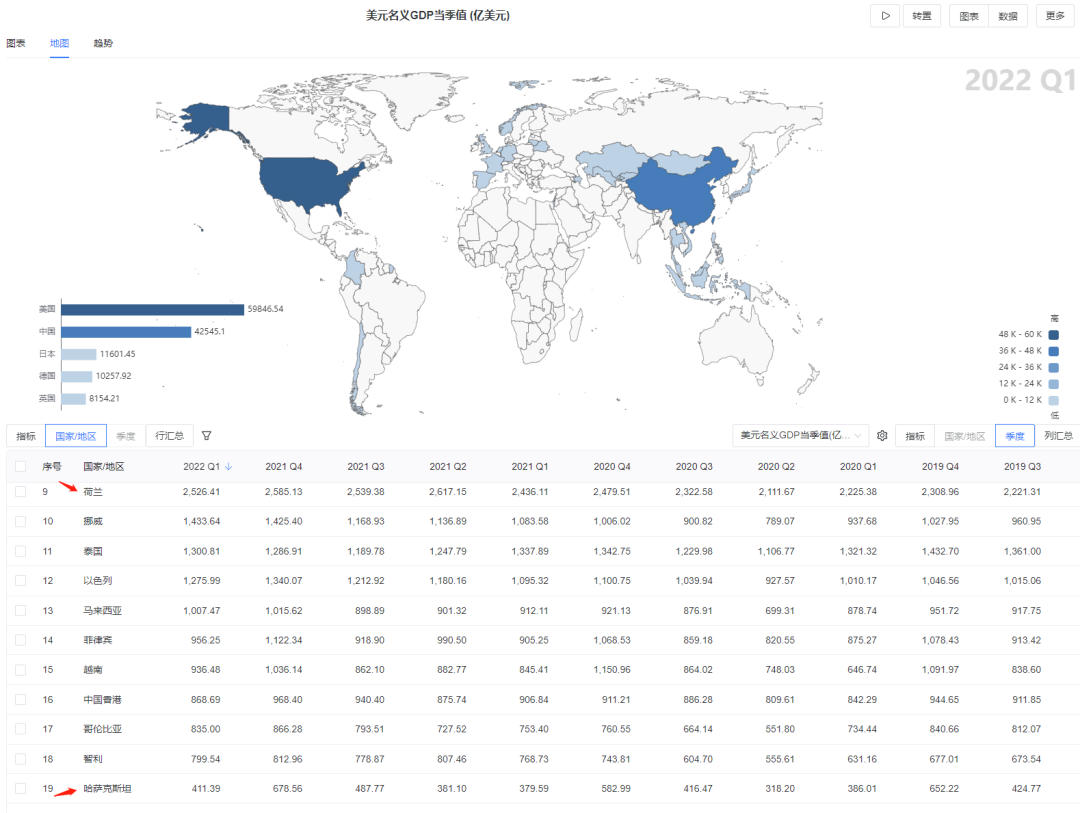Click the 48 K - 60 K legend swatch
Screen dimensions: 1080x813
tap(1053, 334)
